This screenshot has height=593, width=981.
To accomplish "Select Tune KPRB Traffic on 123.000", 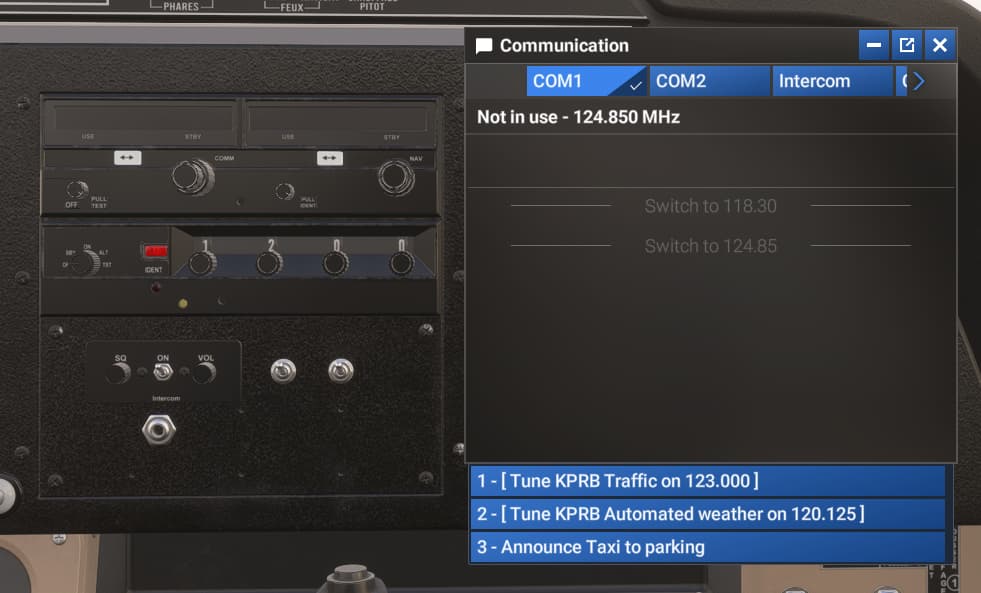I will [707, 481].
